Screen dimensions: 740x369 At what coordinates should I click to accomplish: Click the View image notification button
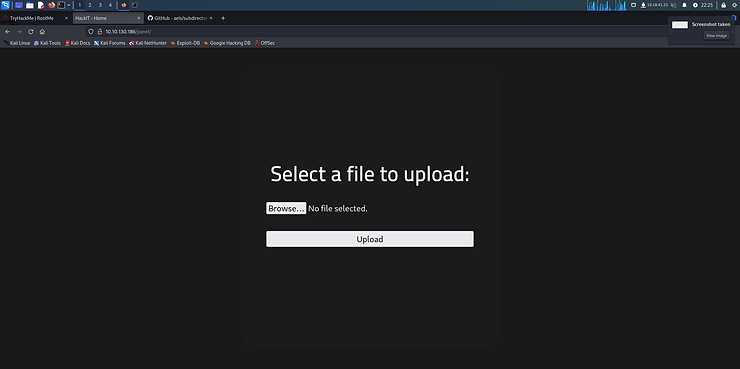coord(716,35)
